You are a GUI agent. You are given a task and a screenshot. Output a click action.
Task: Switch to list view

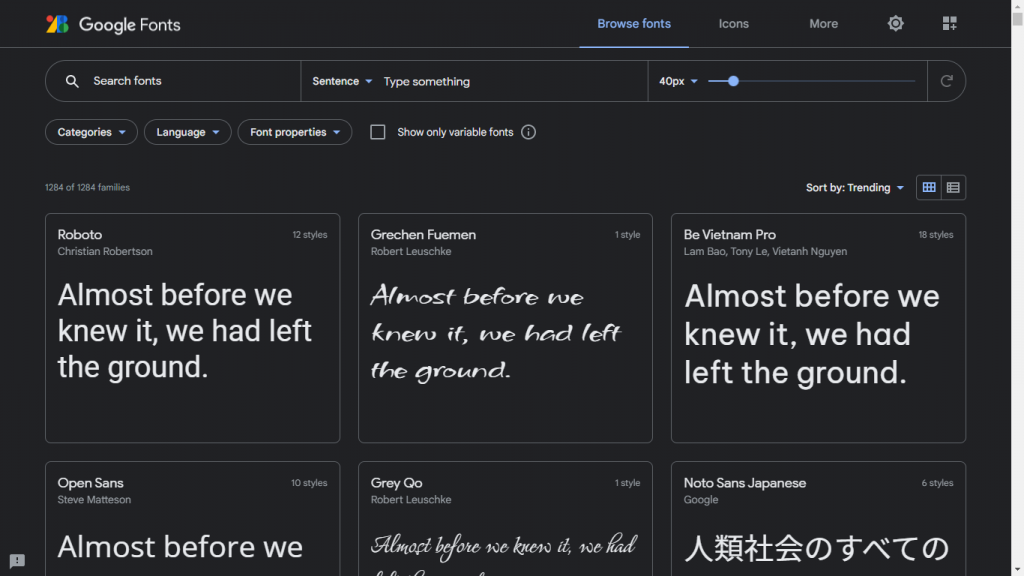coord(953,187)
